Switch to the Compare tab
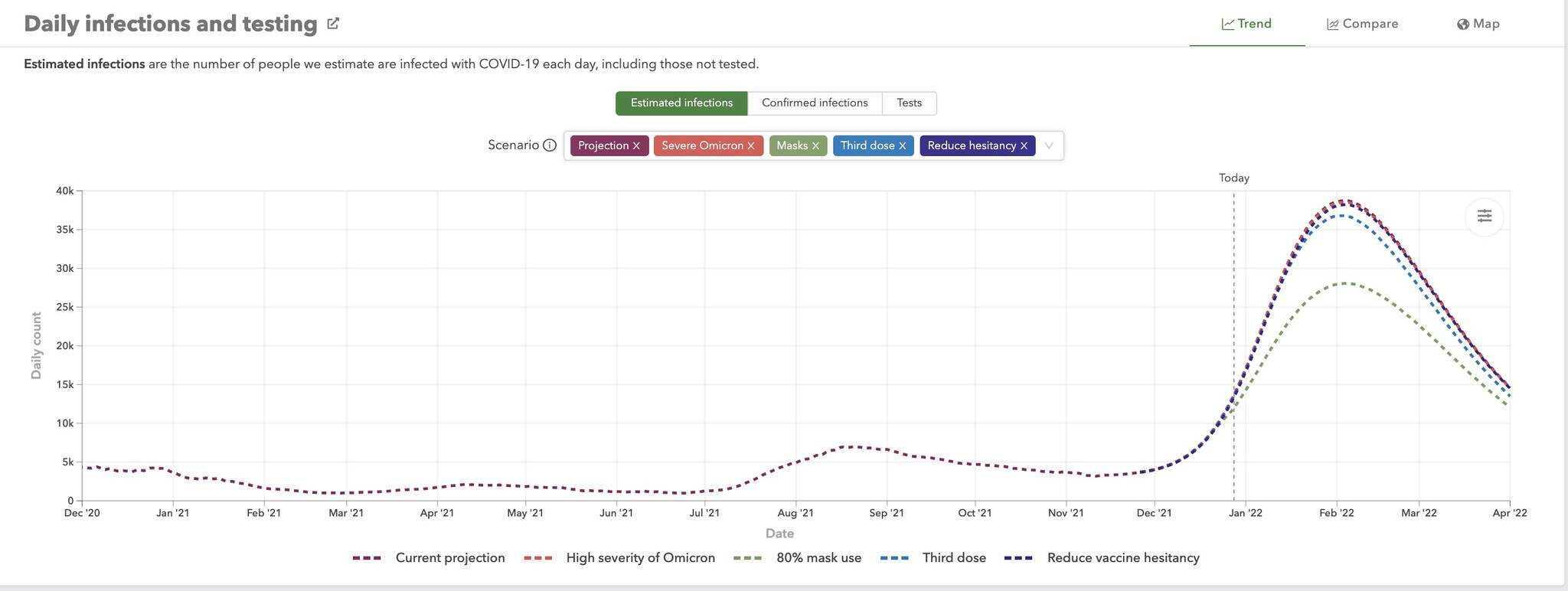The width and height of the screenshot is (1568, 591). 1362,24
